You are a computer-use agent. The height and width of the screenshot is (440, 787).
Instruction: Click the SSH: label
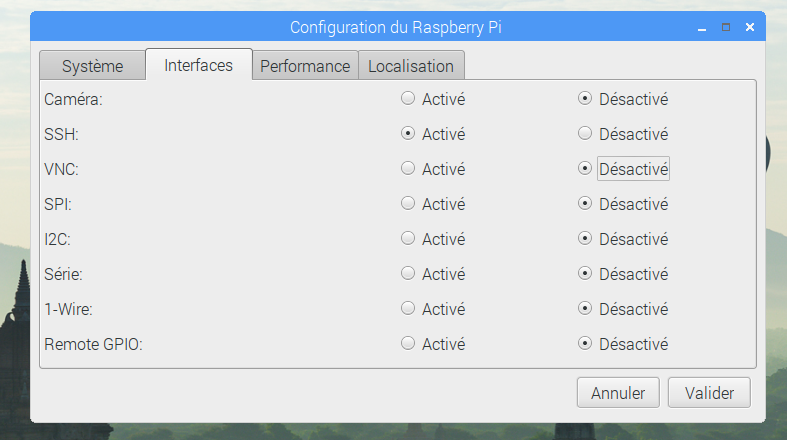click(61, 134)
